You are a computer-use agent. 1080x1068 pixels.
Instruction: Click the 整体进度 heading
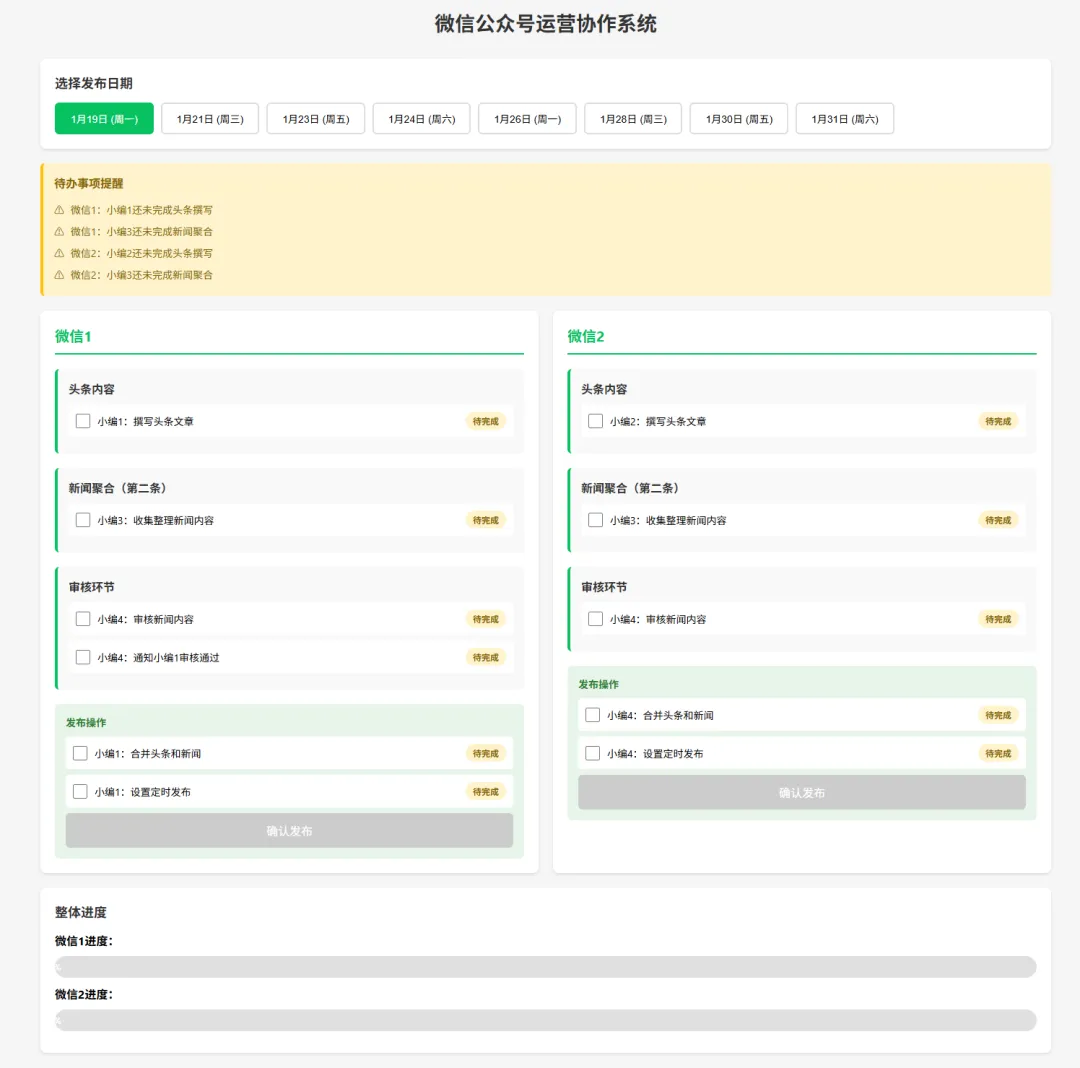tap(81, 912)
